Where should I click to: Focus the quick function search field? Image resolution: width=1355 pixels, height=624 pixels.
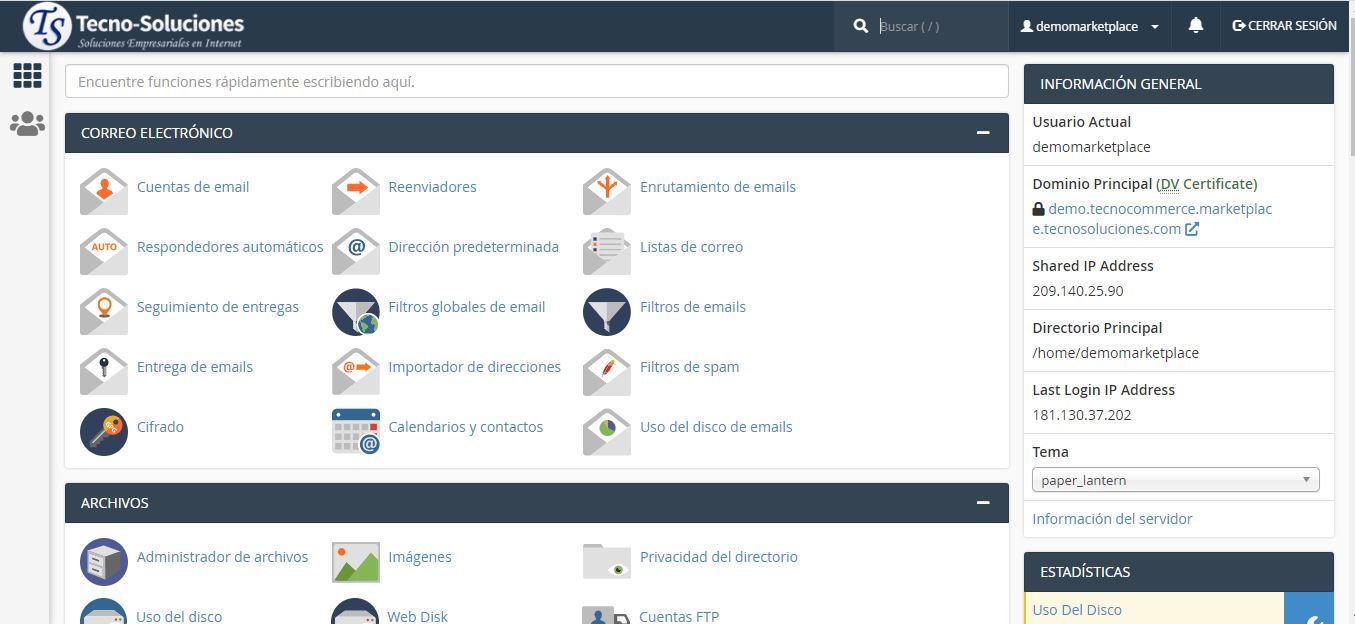(x=536, y=82)
